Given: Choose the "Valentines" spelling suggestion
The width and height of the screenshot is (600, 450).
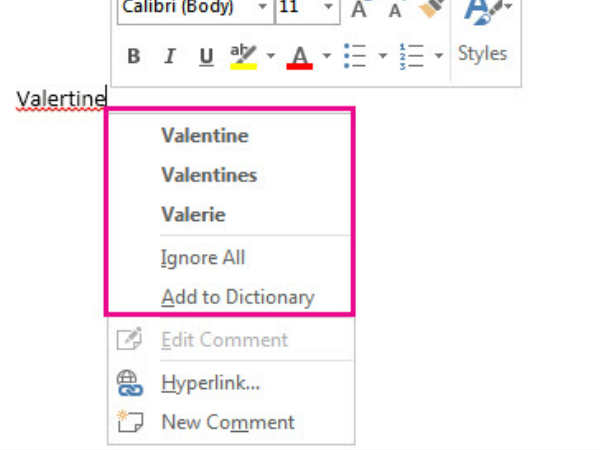Looking at the screenshot, I should click(x=209, y=175).
